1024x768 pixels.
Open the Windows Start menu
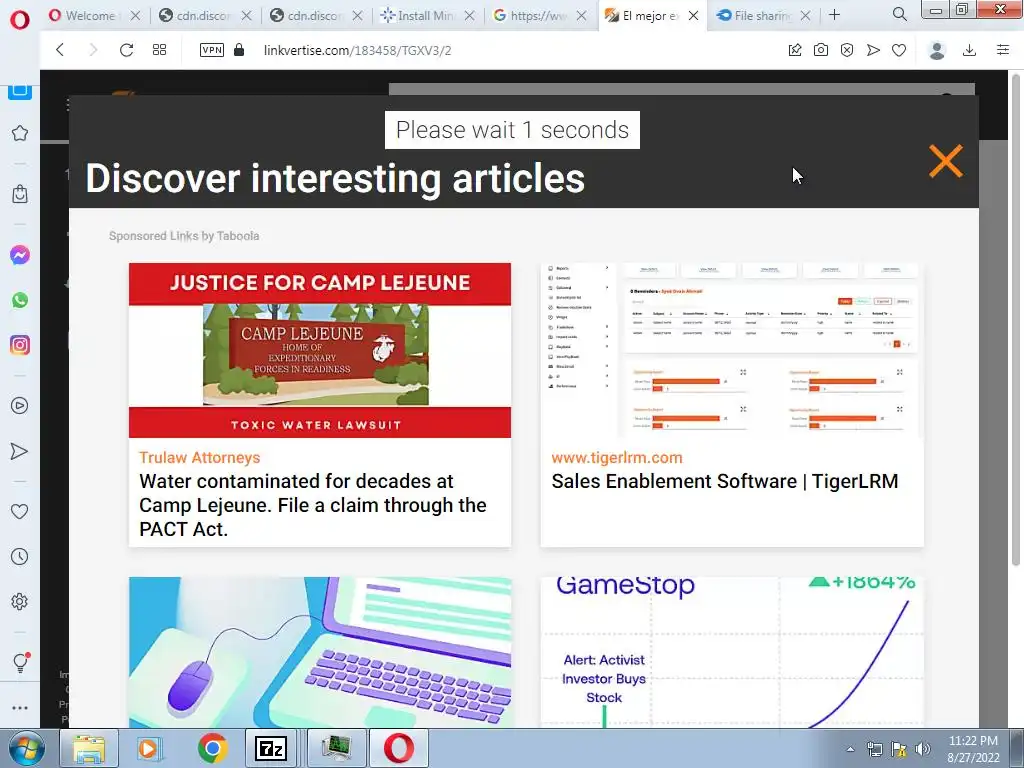point(26,748)
